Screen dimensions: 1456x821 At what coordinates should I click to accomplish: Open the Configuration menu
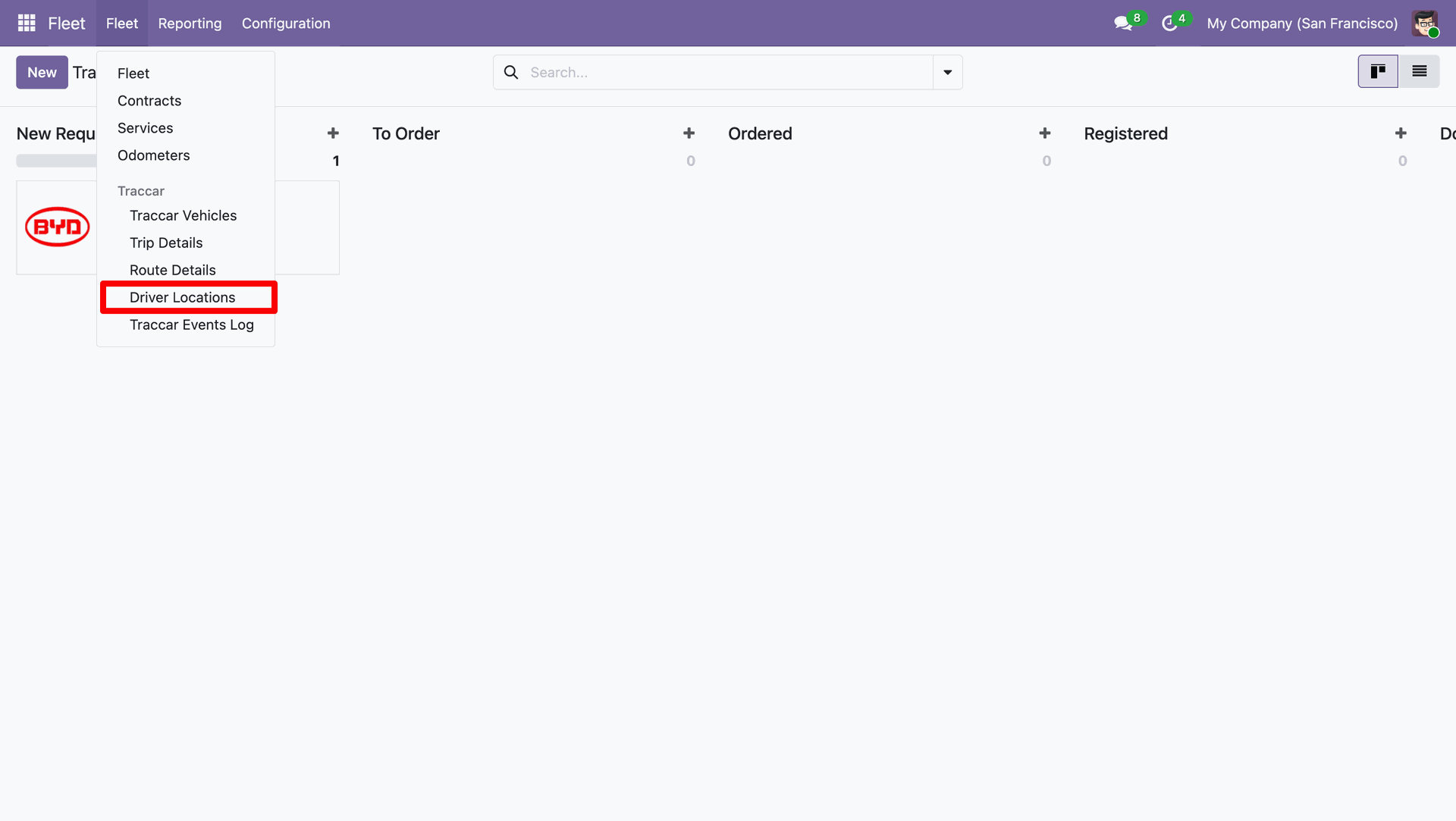(286, 24)
